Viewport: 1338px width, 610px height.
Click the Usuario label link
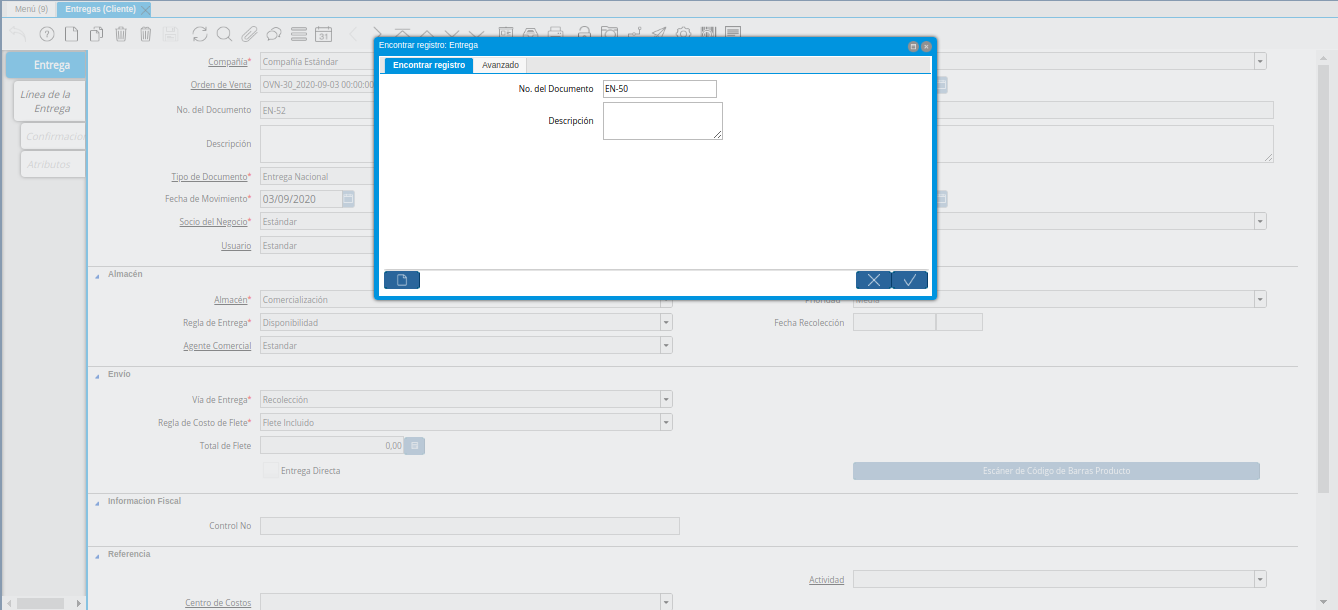tap(236, 246)
